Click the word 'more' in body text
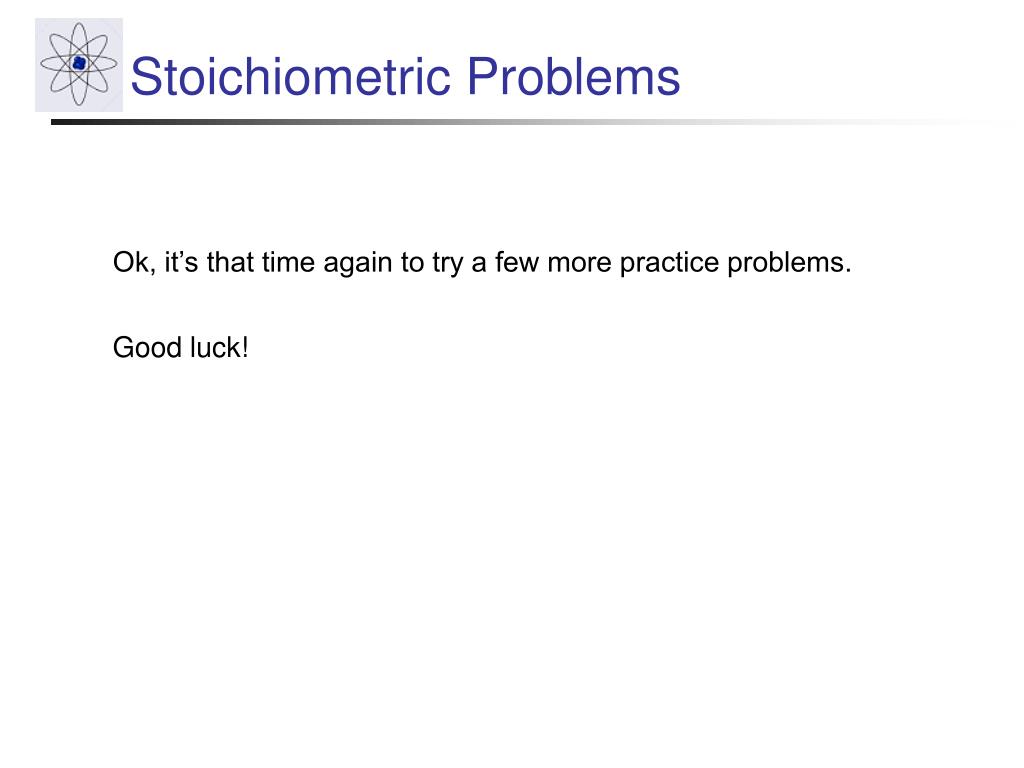The image size is (1024, 768). (x=579, y=263)
